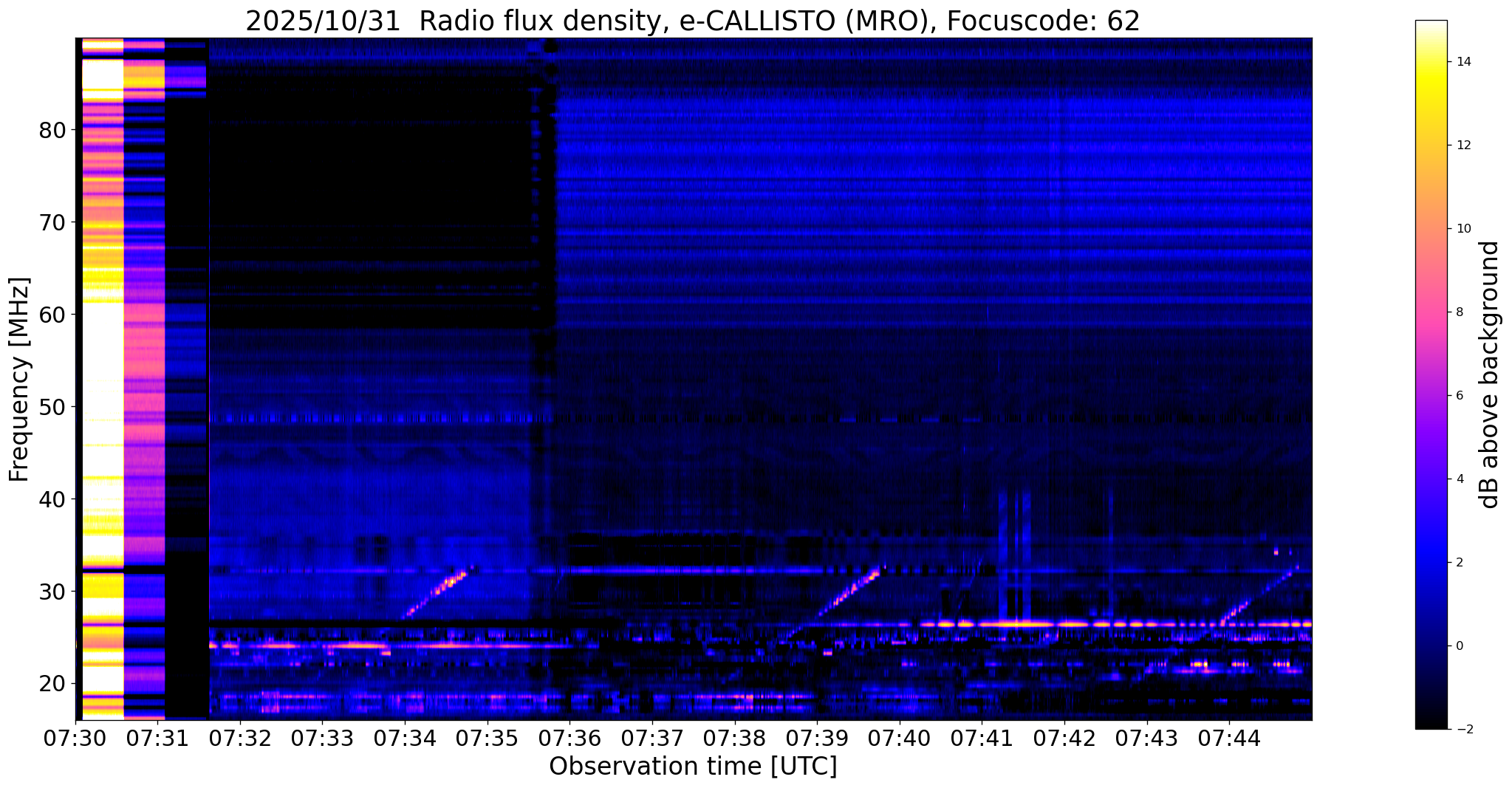
Task: Click the 07:36 time tick label
Action: [569, 739]
